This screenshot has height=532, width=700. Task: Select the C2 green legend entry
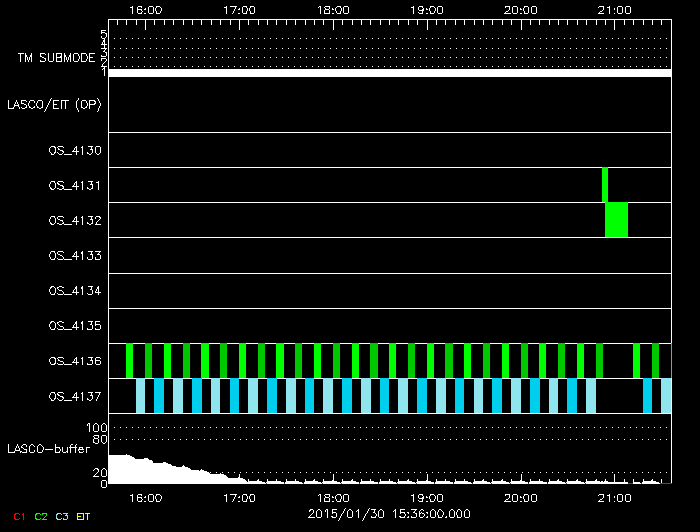point(40,516)
